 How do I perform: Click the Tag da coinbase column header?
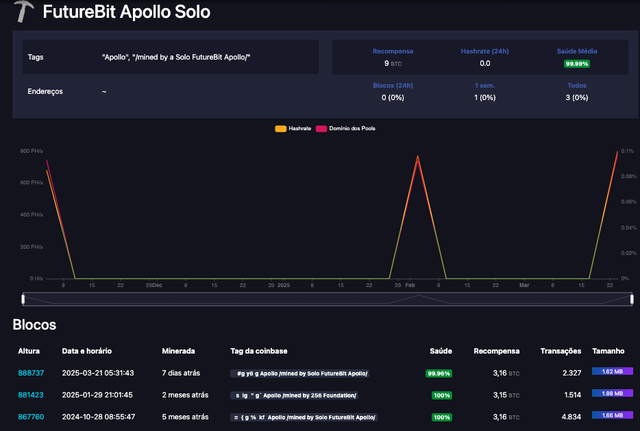click(259, 351)
